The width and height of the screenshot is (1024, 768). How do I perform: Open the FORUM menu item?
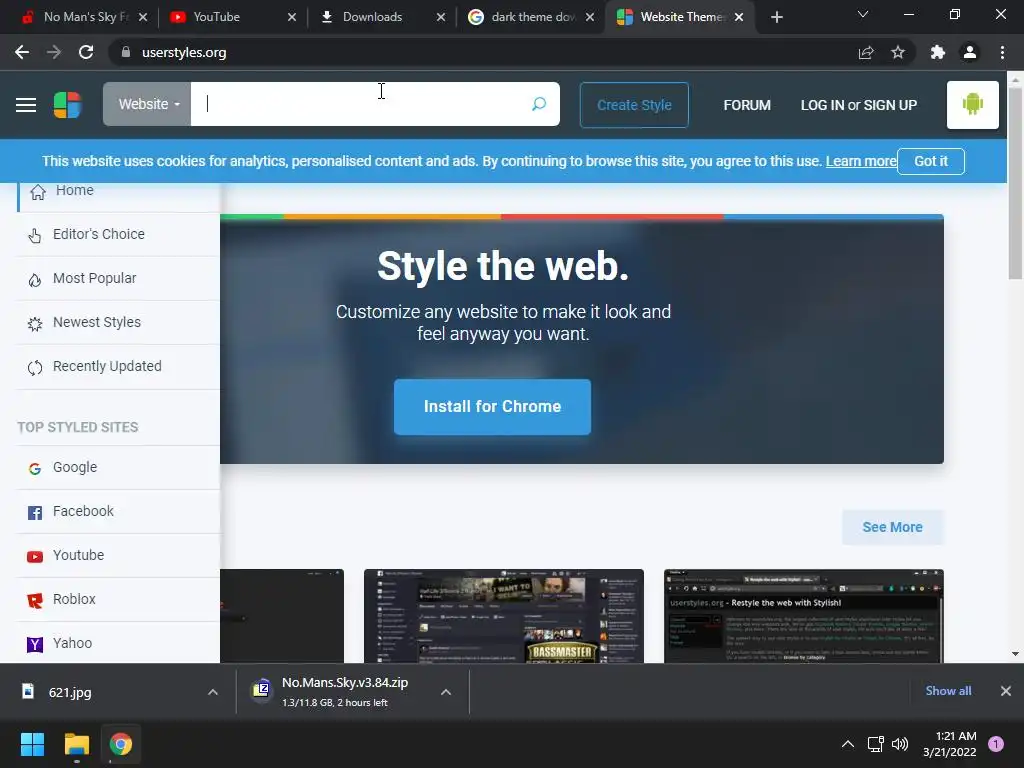click(747, 105)
